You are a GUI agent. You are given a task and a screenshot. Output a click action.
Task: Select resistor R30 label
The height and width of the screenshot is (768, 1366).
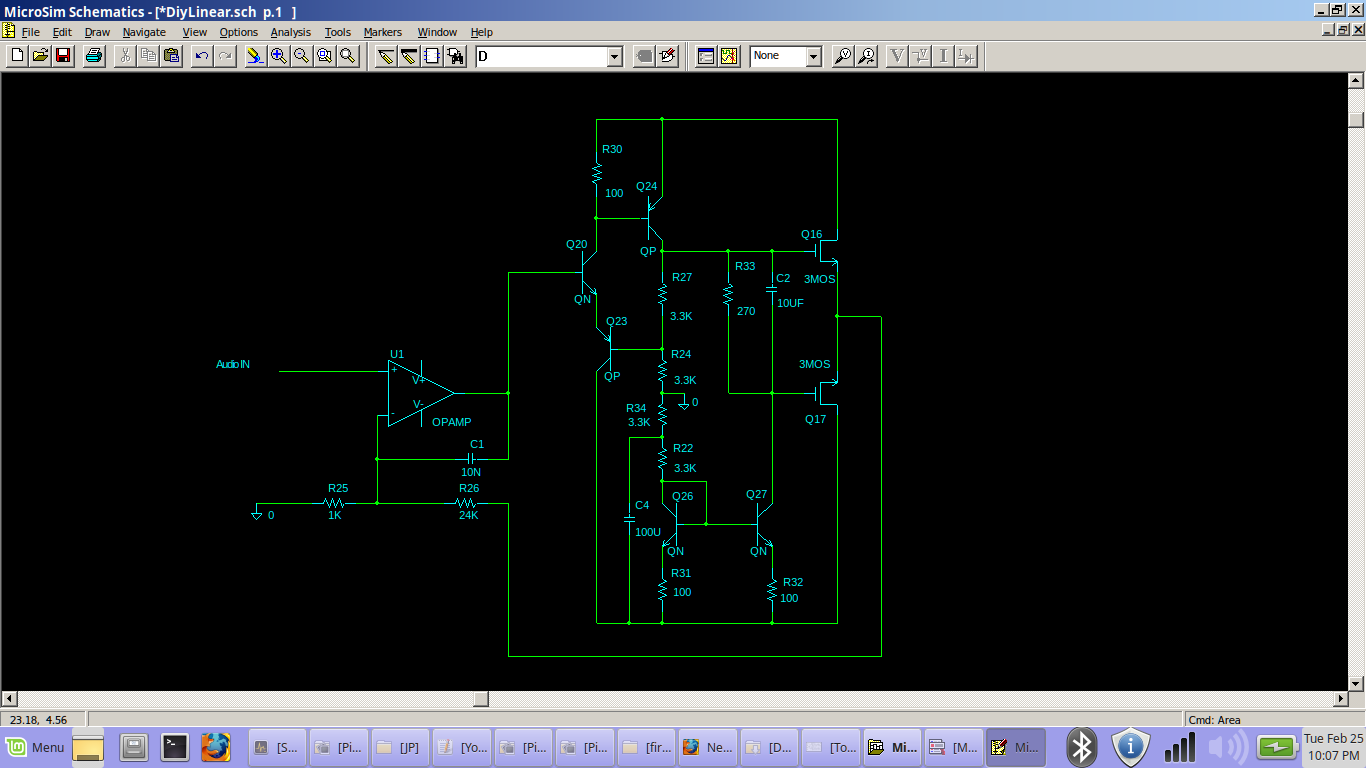pos(612,149)
